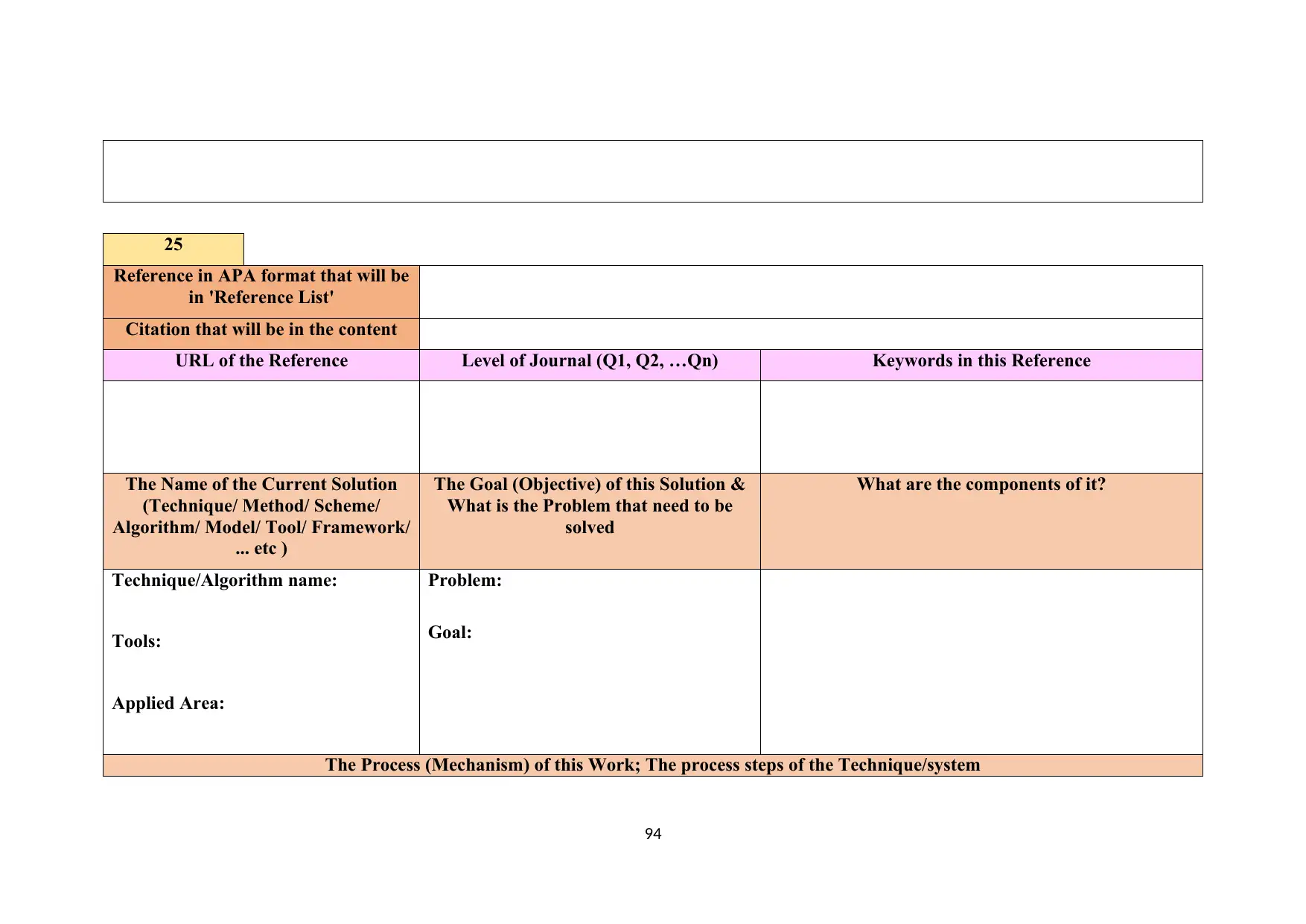1306x924 pixels.
Task: Select 'The Process (Mechanism) of this Work' row
Action: point(653,765)
